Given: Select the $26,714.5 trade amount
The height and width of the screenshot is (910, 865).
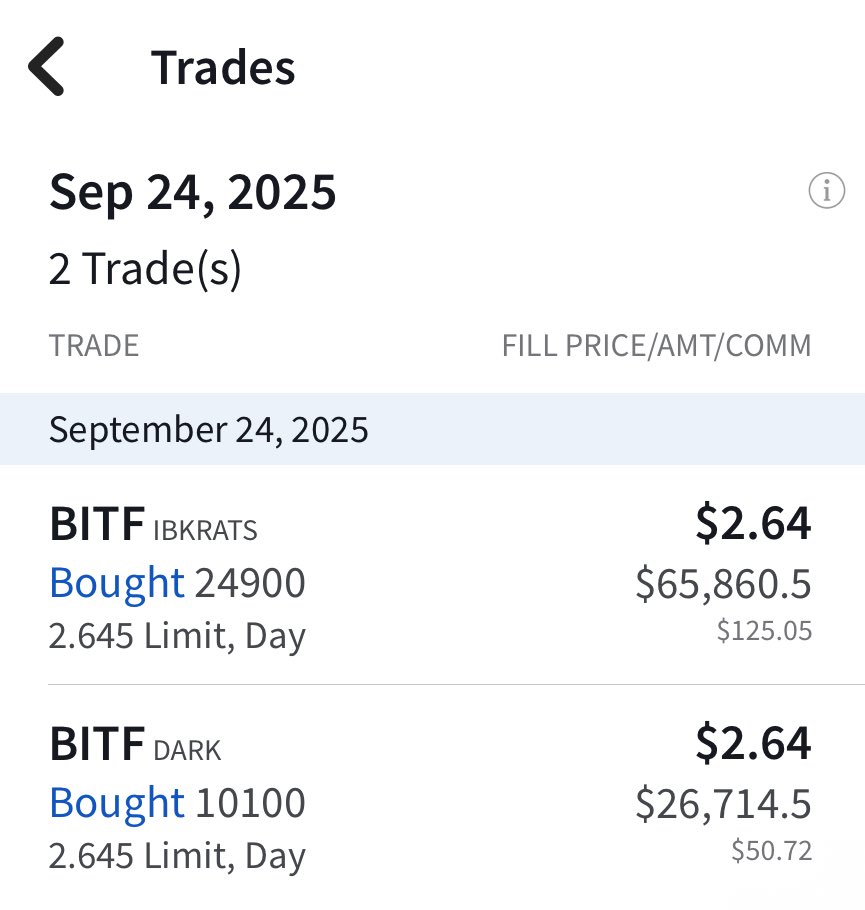Looking at the screenshot, I should pyautogui.click(x=723, y=804).
